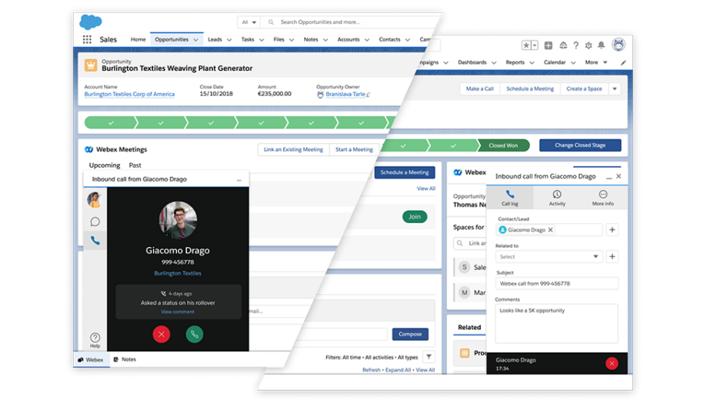Viewport: 704px width, 400px height.
Task: Decline the call with red button
Action: 161,334
